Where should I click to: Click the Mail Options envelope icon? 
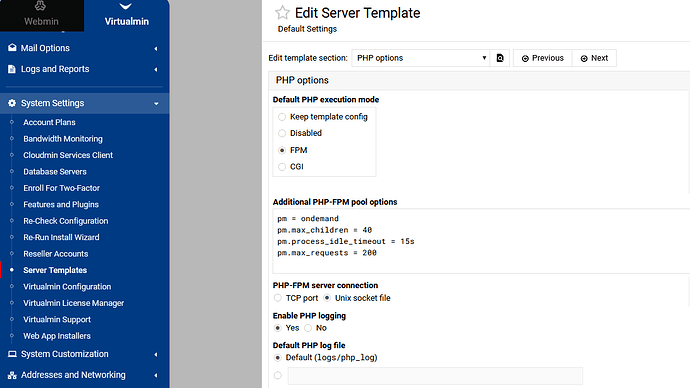(12, 48)
